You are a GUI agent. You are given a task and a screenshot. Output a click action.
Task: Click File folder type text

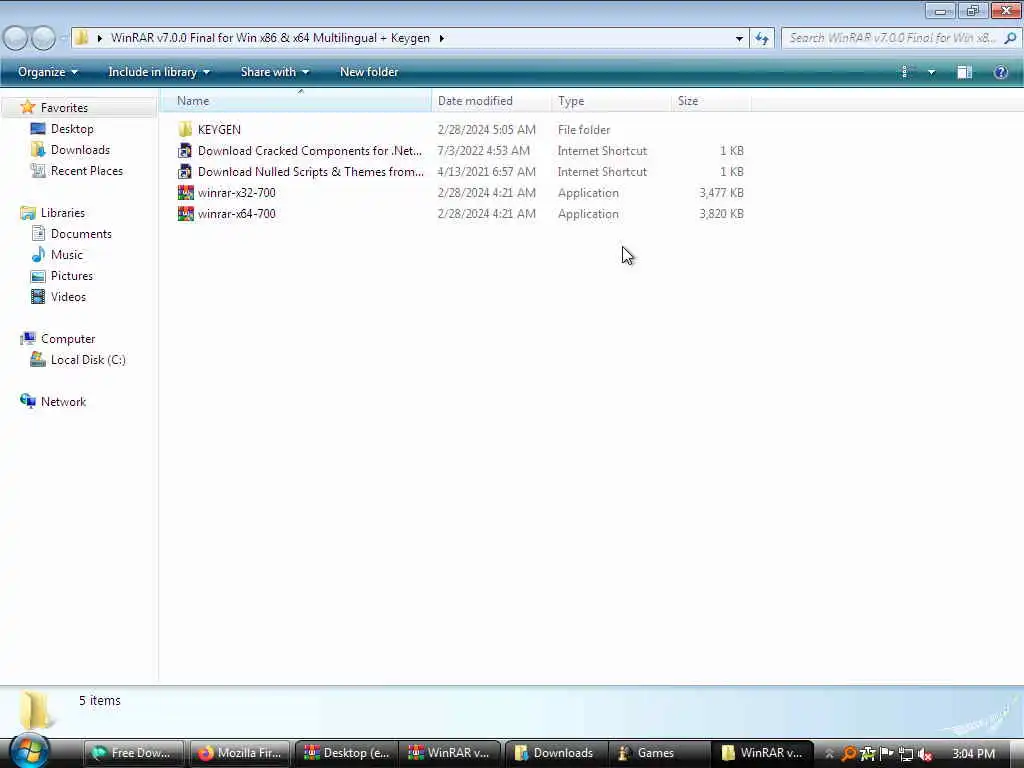tap(584, 130)
